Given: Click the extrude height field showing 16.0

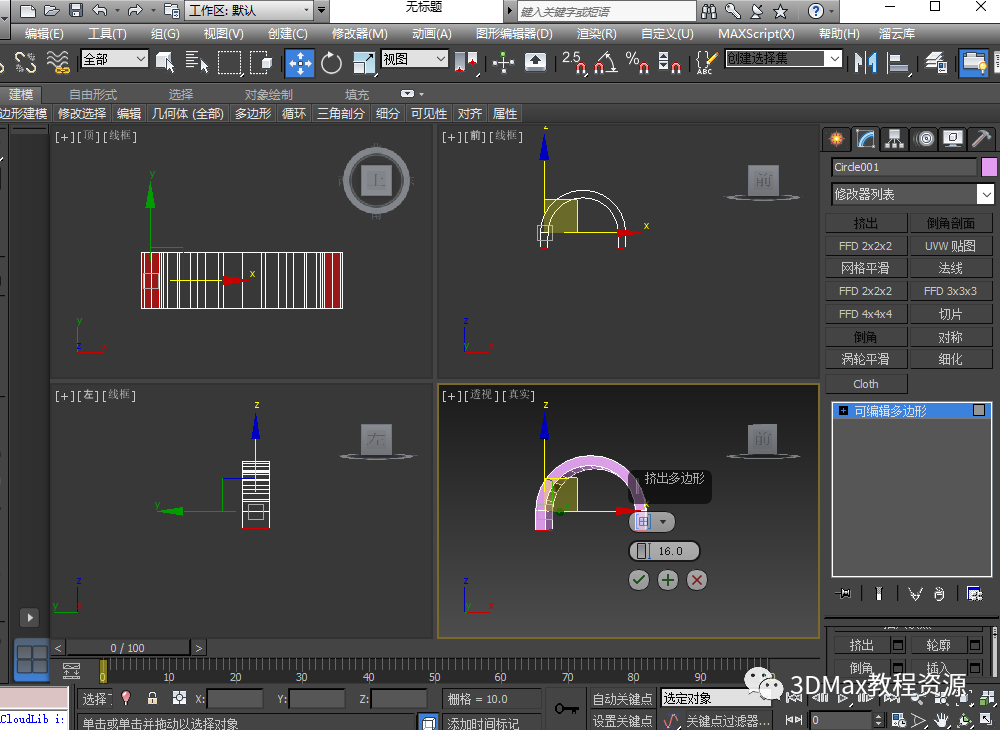Looking at the screenshot, I should click(670, 551).
